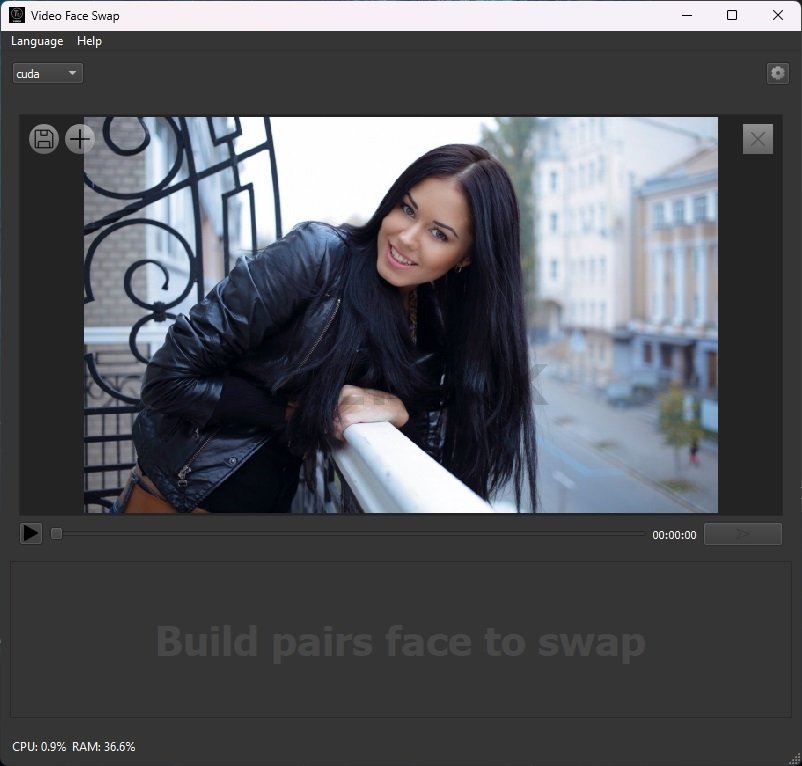Click the Video Face Swap app icon
The height and width of the screenshot is (766, 802).
17,15
